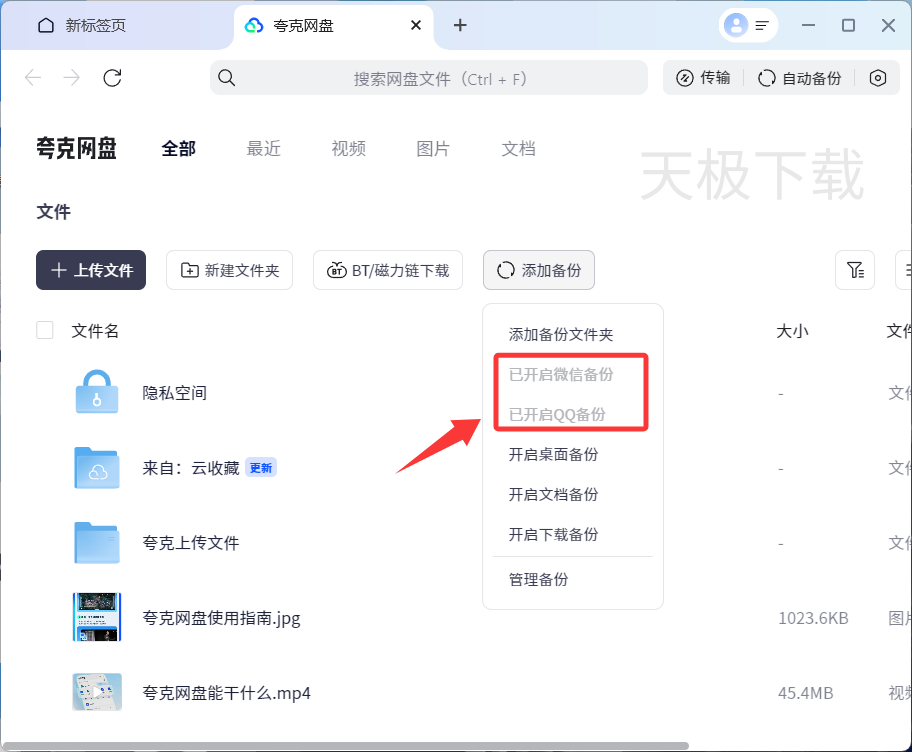
Task: Click the 搜索网盘文件 search field
Action: tap(440, 78)
